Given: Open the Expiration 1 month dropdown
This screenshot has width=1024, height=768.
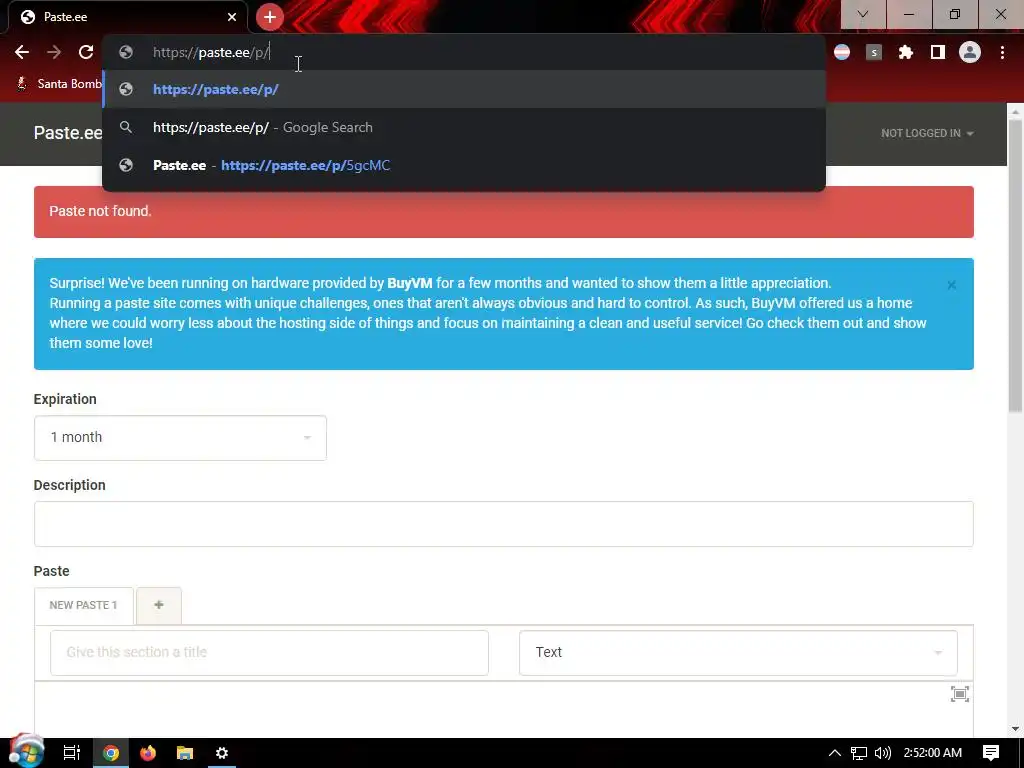Looking at the screenshot, I should (180, 438).
